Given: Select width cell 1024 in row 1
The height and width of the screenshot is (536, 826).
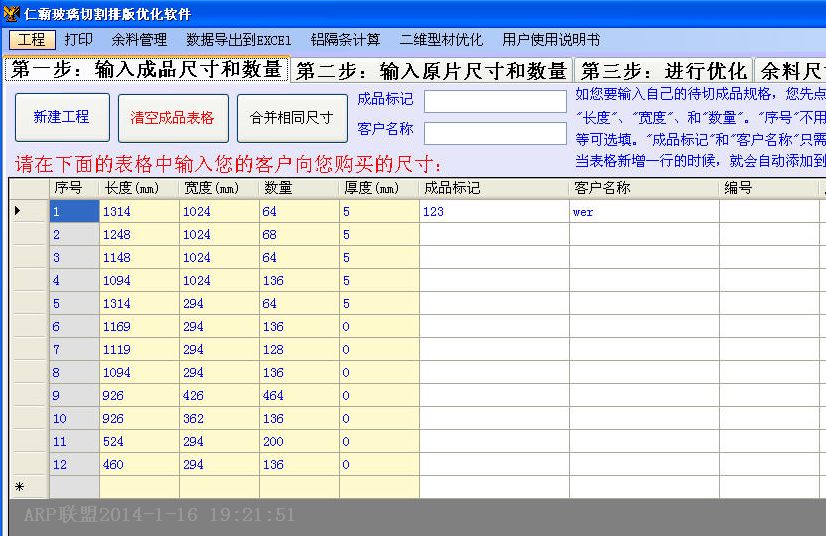Looking at the screenshot, I should click(219, 211).
